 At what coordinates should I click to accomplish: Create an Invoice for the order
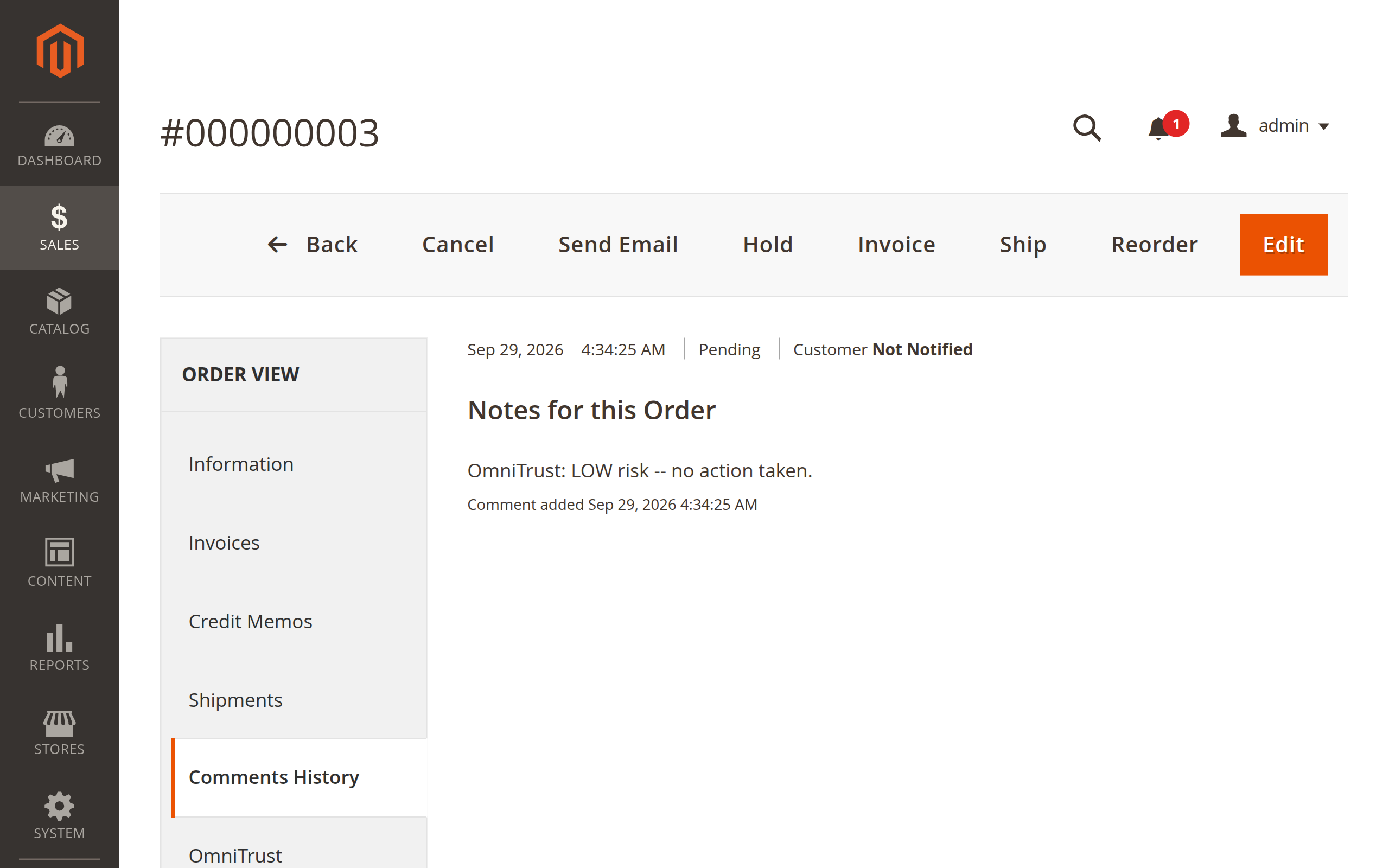click(896, 245)
